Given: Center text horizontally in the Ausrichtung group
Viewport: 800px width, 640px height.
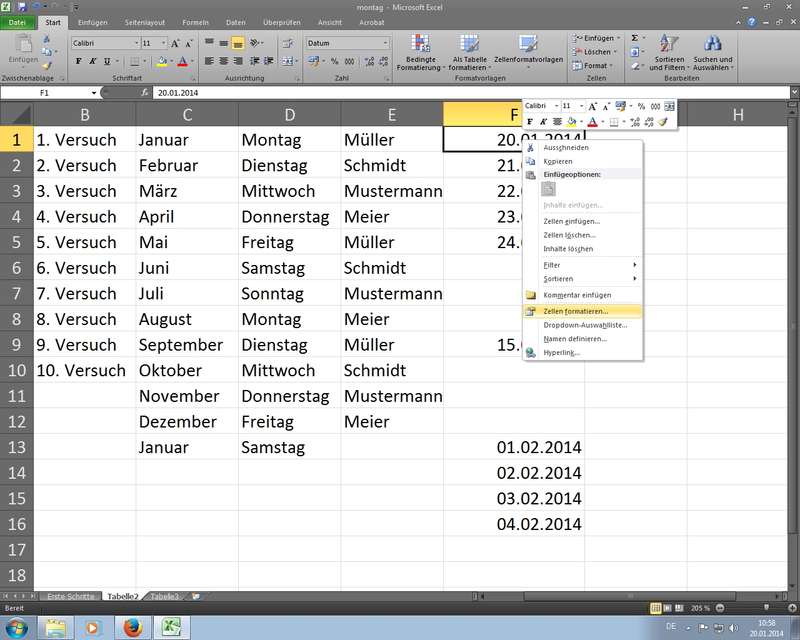Looking at the screenshot, I should [223, 61].
